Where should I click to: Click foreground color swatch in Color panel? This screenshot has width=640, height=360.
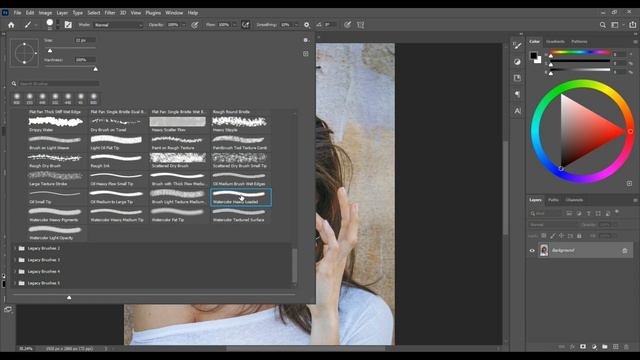click(x=533, y=56)
